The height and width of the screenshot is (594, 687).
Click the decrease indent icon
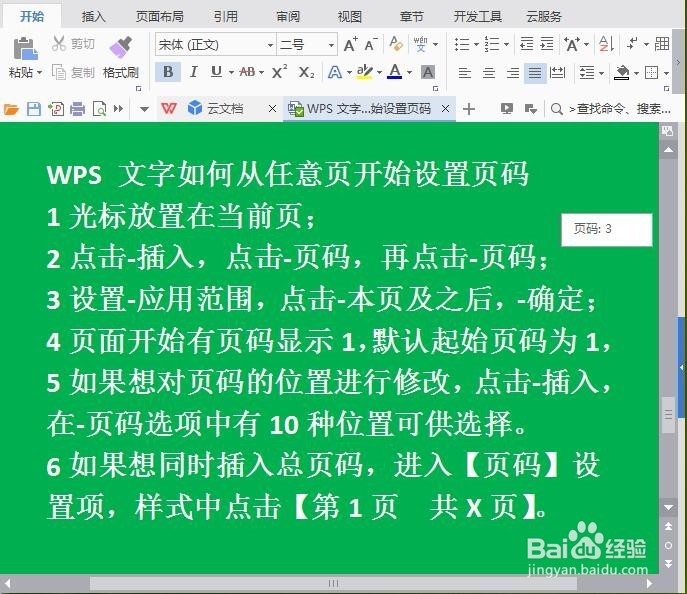526,44
